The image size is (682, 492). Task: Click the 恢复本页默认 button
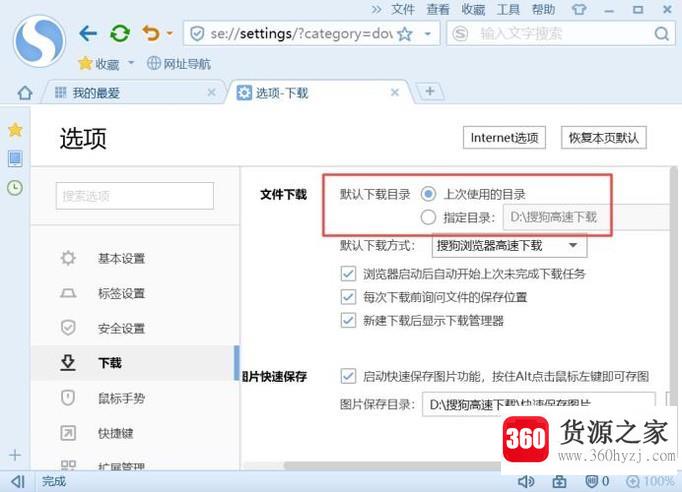tap(604, 137)
